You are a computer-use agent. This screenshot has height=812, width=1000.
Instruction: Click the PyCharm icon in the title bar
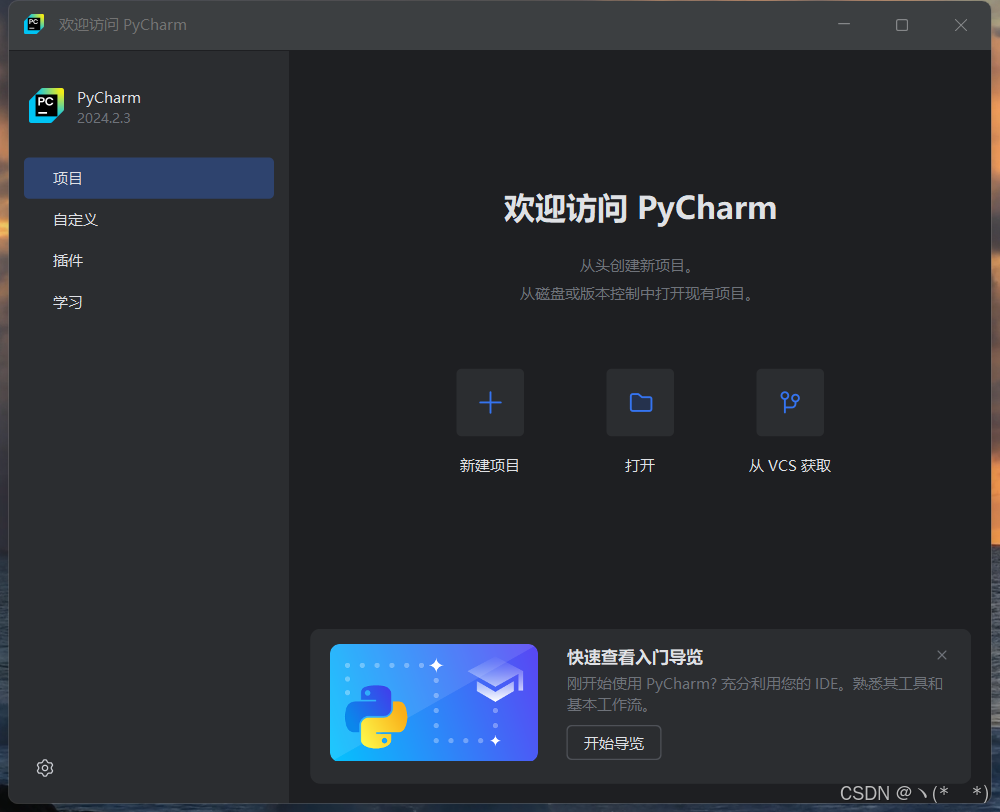coord(34,24)
